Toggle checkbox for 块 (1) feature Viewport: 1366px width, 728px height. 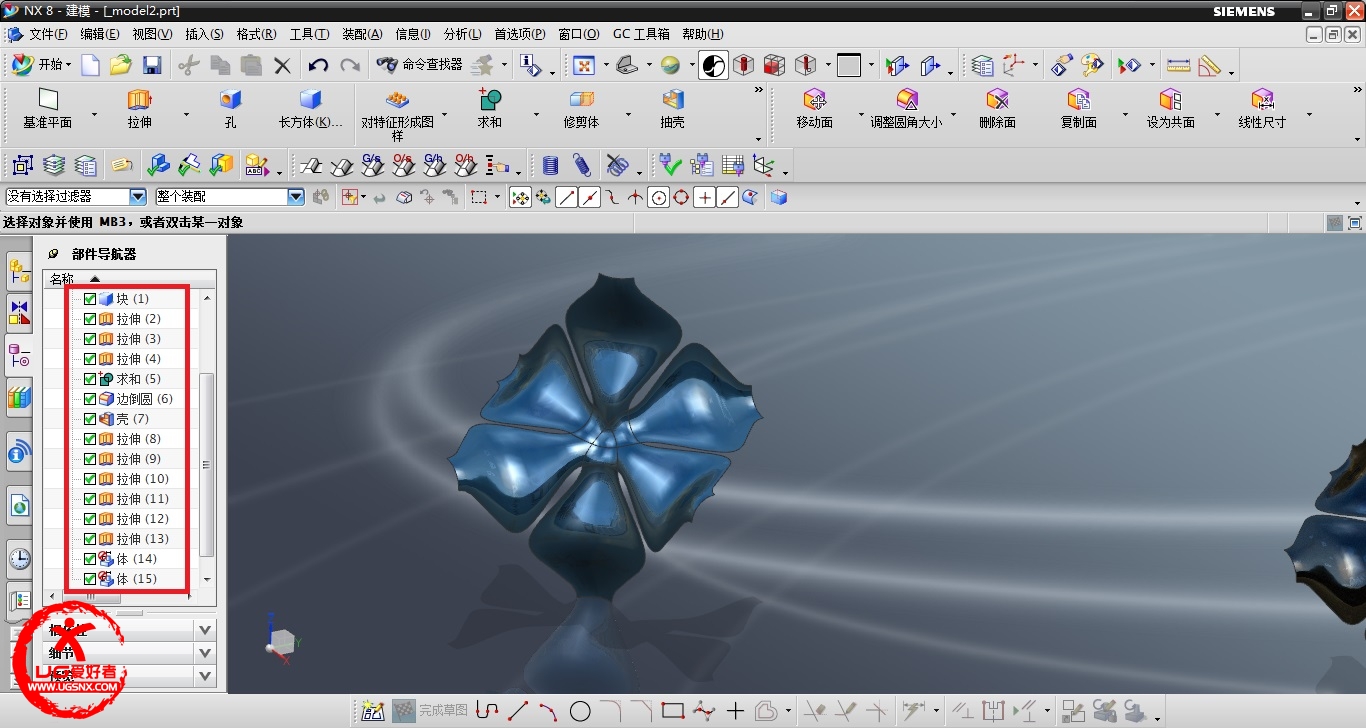[x=90, y=299]
